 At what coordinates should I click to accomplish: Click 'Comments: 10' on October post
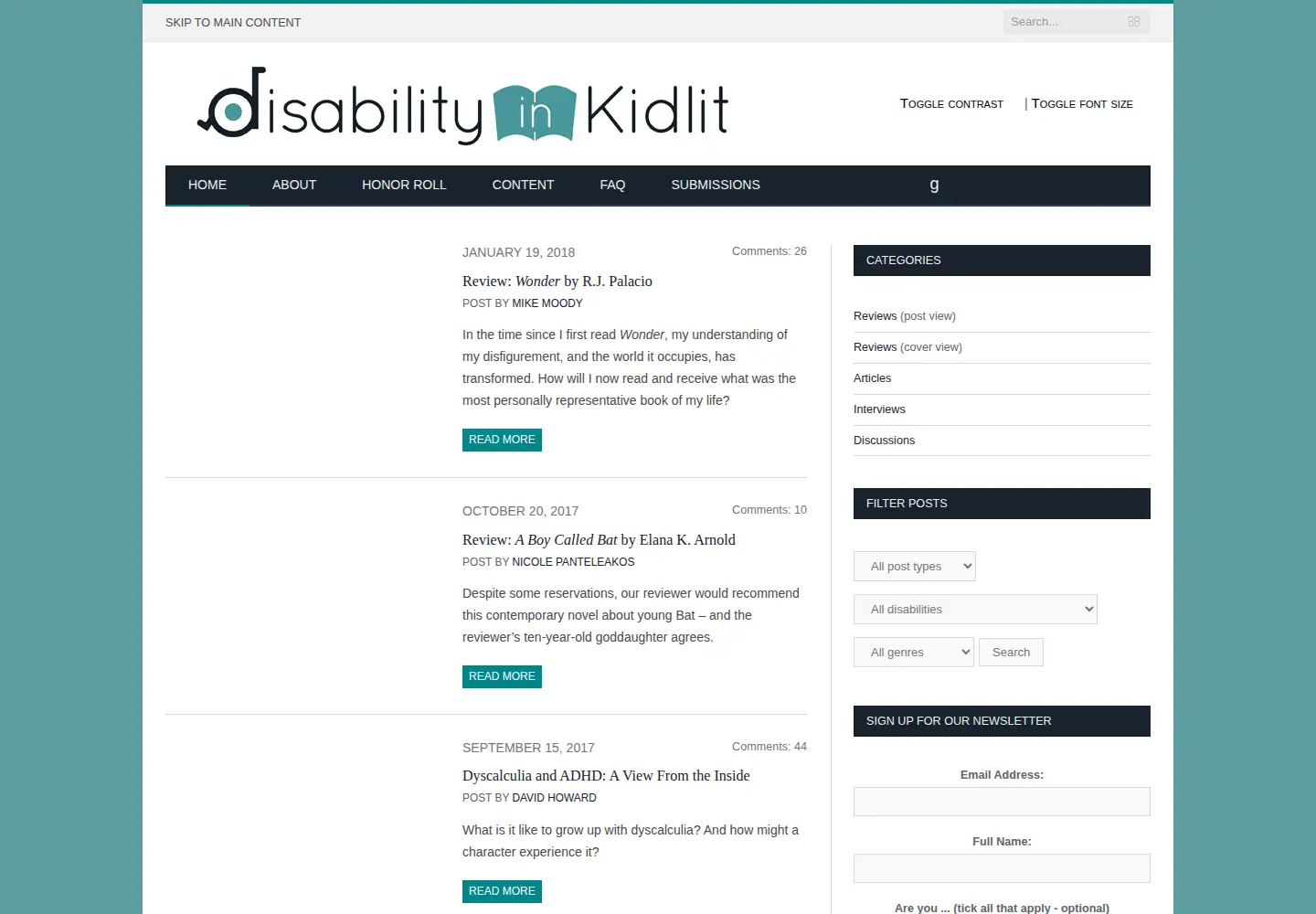click(x=769, y=510)
